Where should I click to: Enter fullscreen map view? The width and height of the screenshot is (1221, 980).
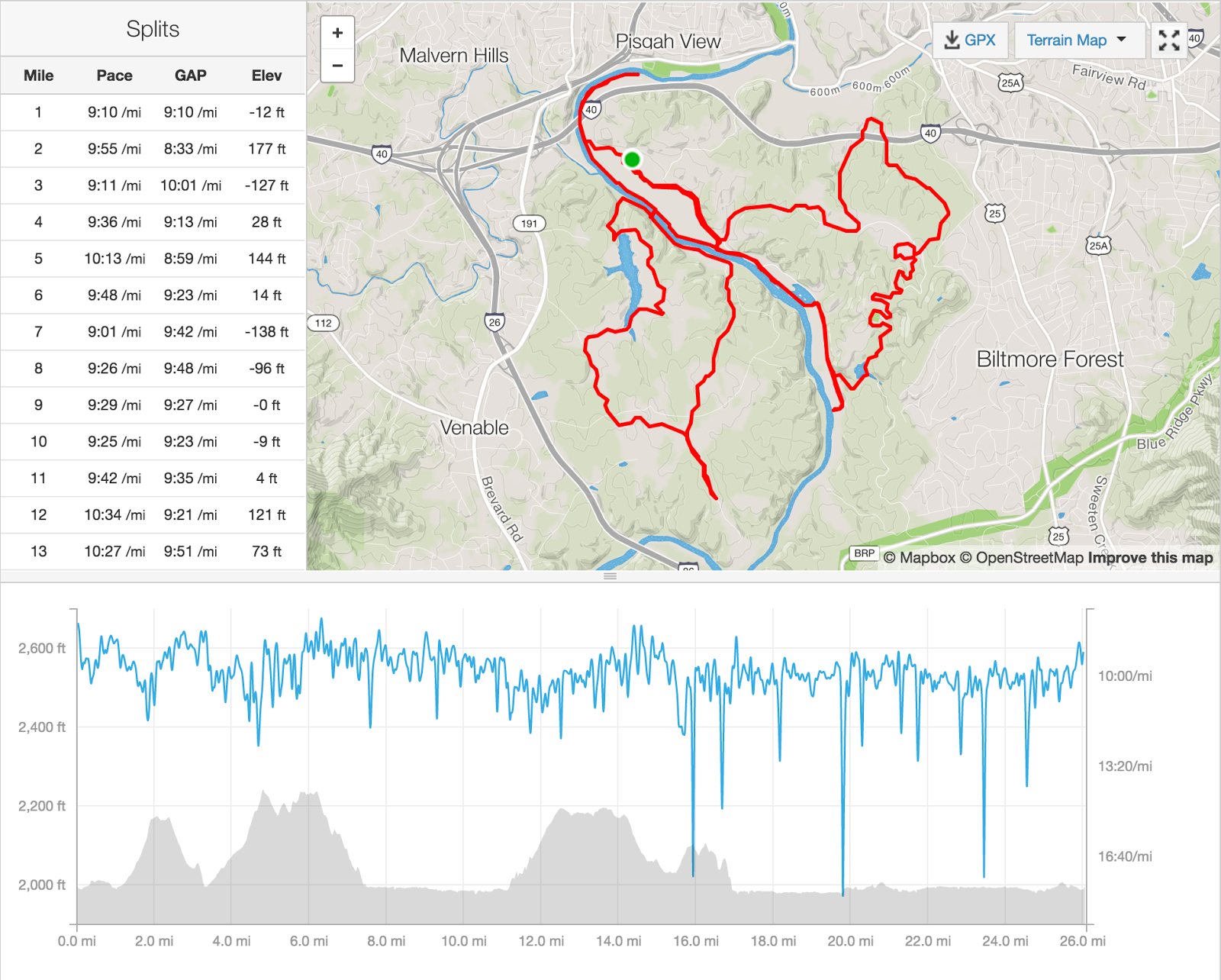click(x=1168, y=40)
